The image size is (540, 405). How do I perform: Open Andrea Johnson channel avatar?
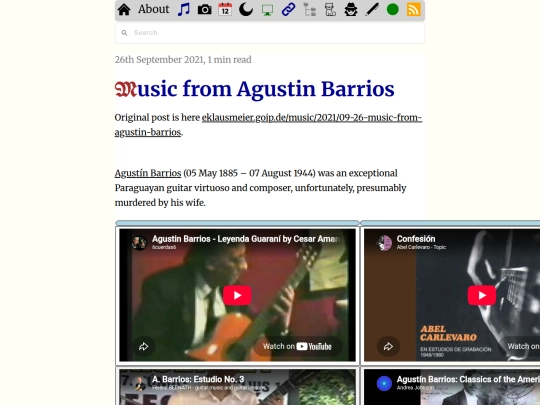(384, 383)
